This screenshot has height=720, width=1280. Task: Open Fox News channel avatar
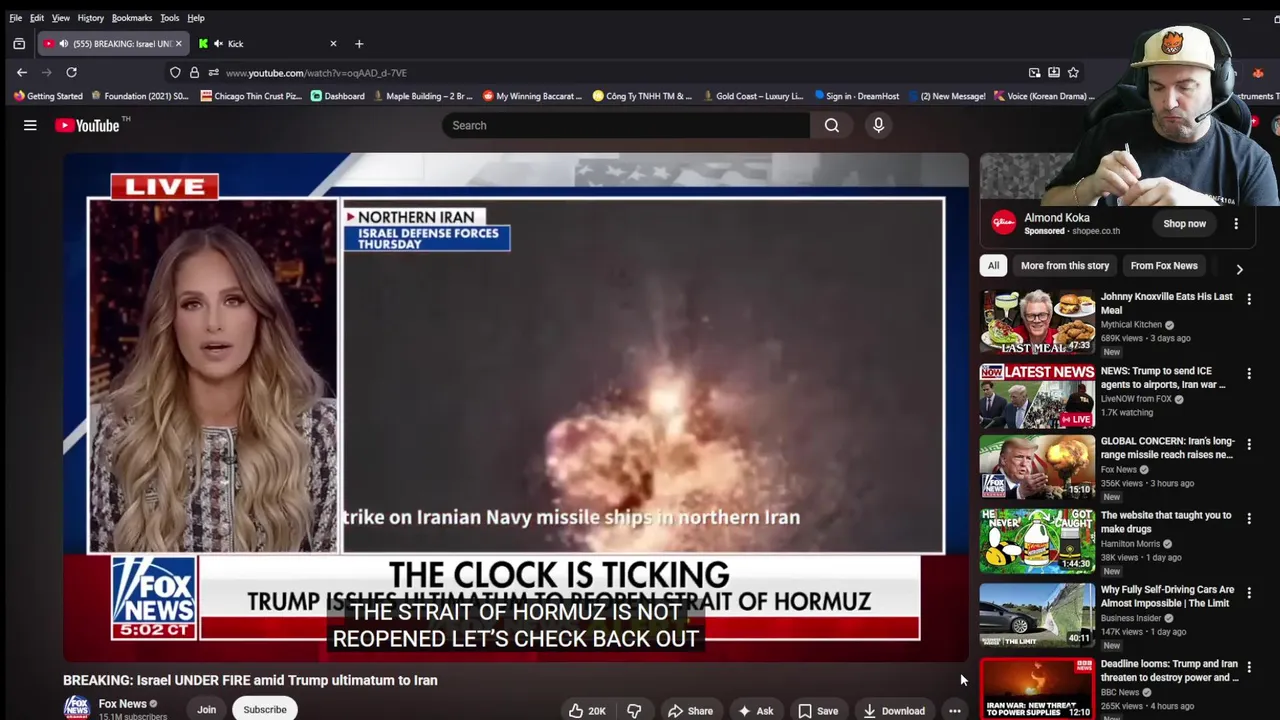[x=77, y=708]
